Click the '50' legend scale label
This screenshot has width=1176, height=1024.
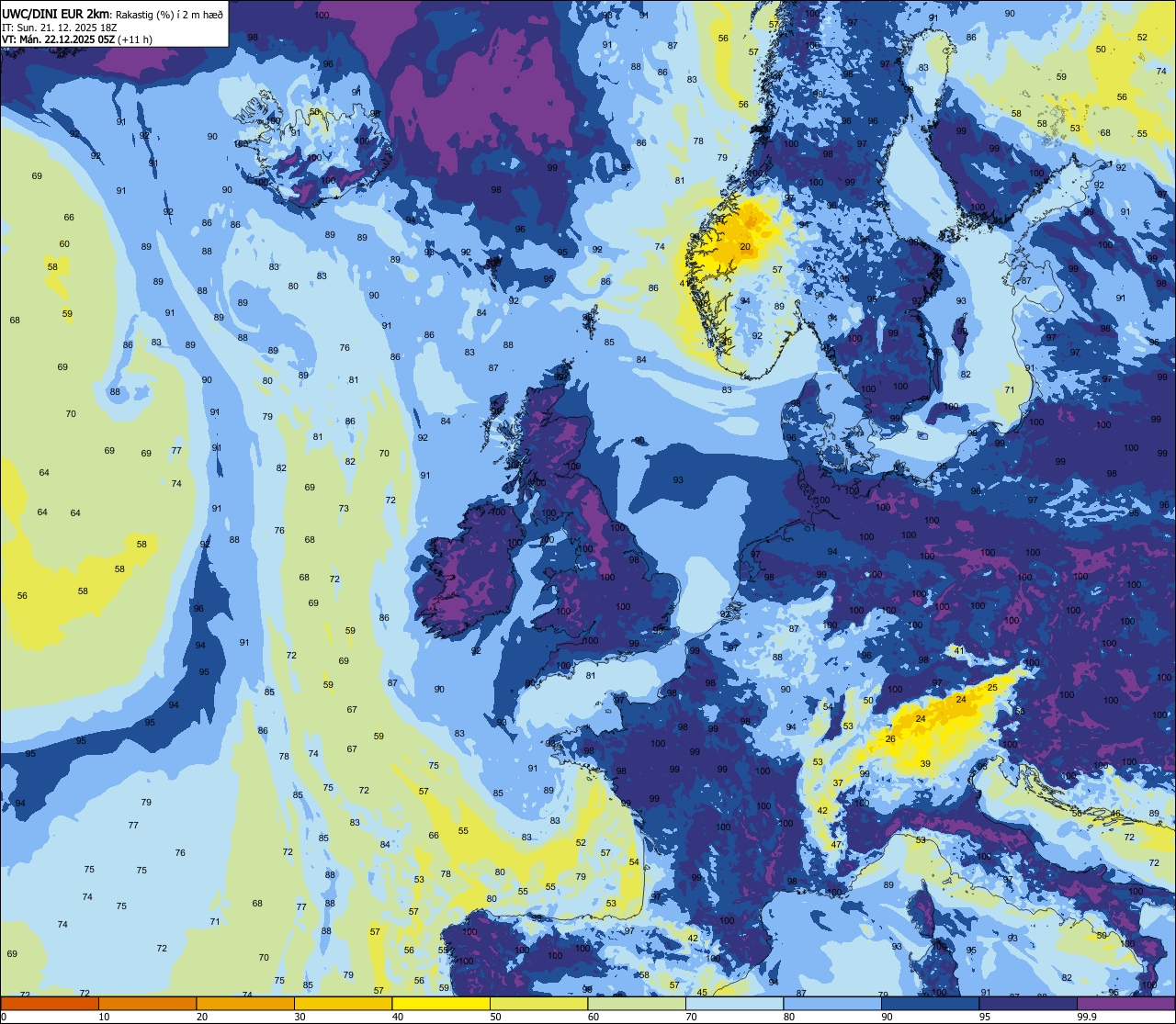(495, 1017)
